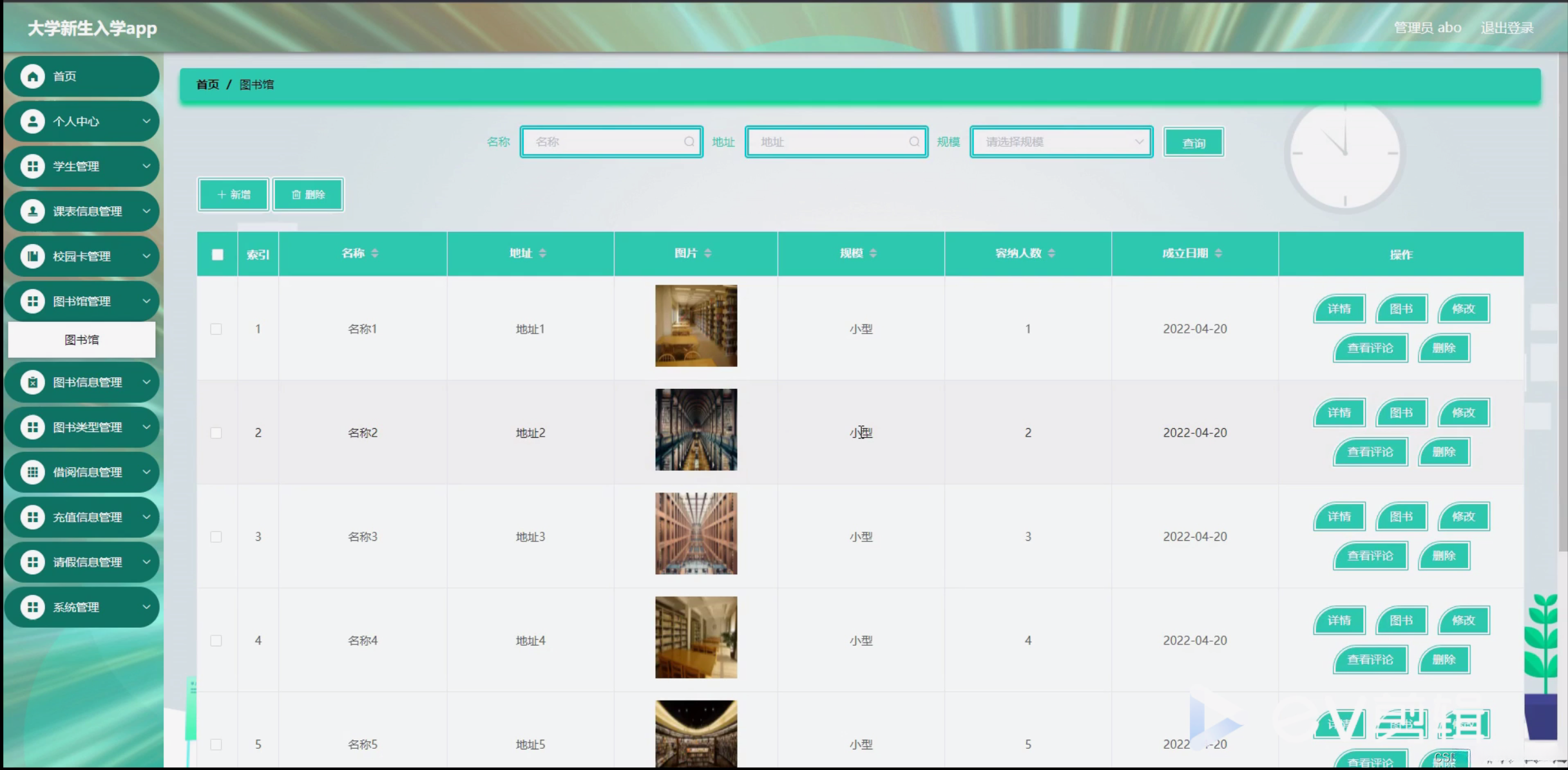Click search icon in 地址 field

click(913, 142)
